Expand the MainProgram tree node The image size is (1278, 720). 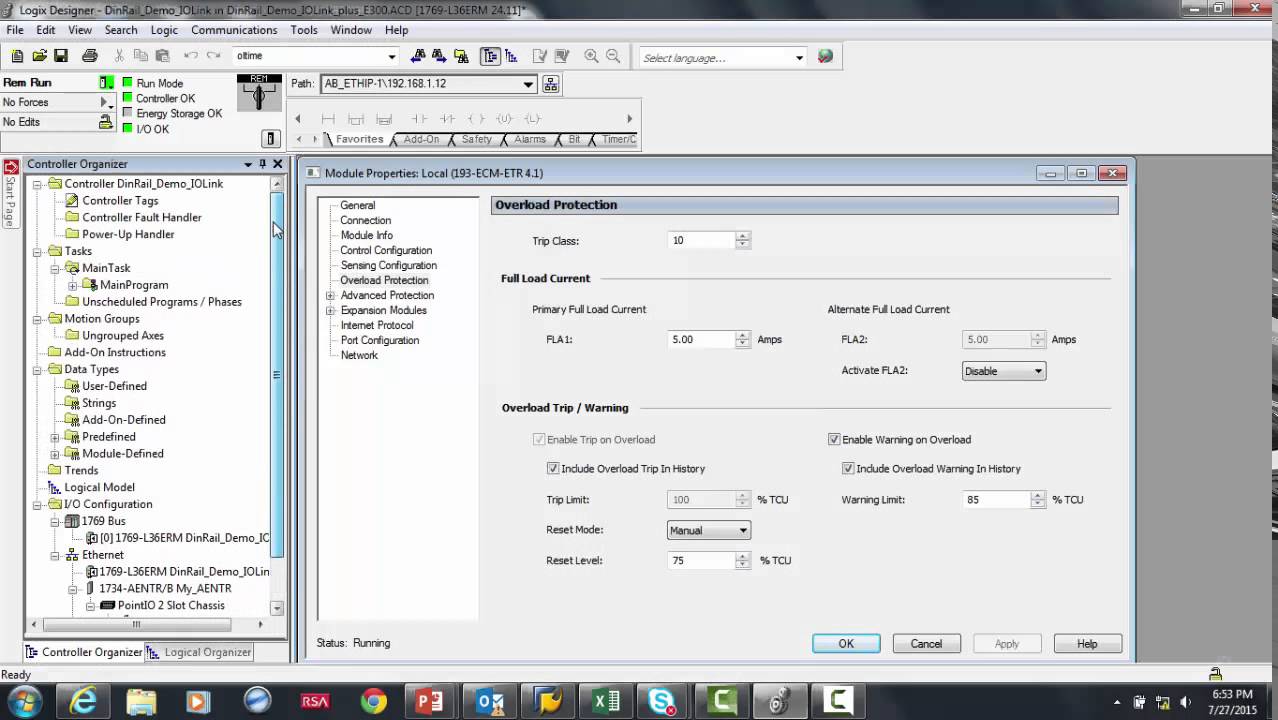pos(72,285)
